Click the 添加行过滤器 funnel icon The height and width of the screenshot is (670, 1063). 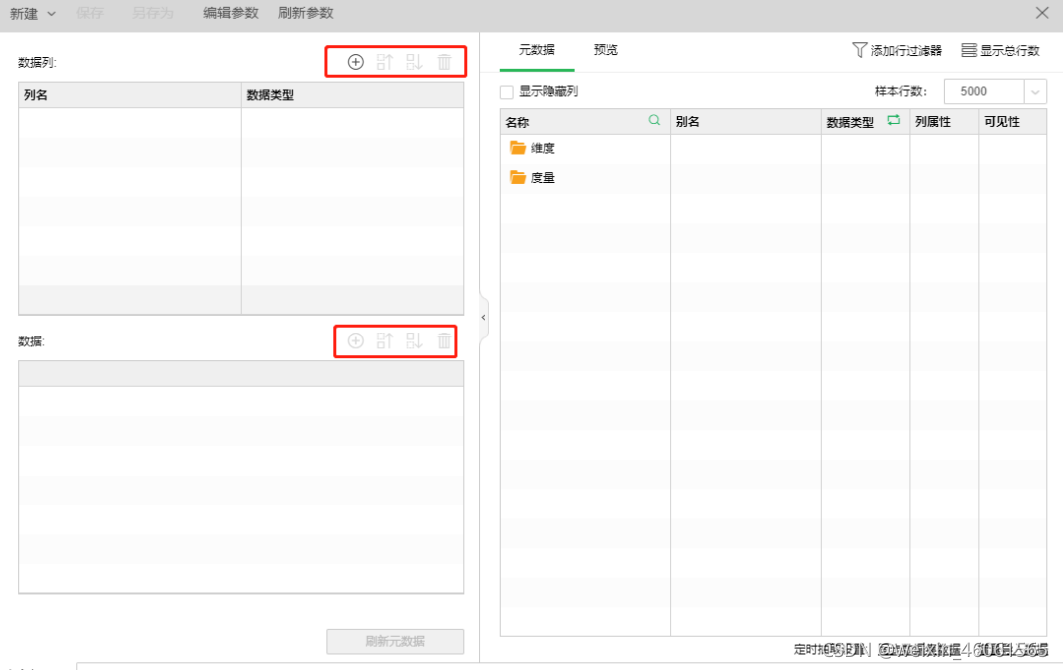859,50
